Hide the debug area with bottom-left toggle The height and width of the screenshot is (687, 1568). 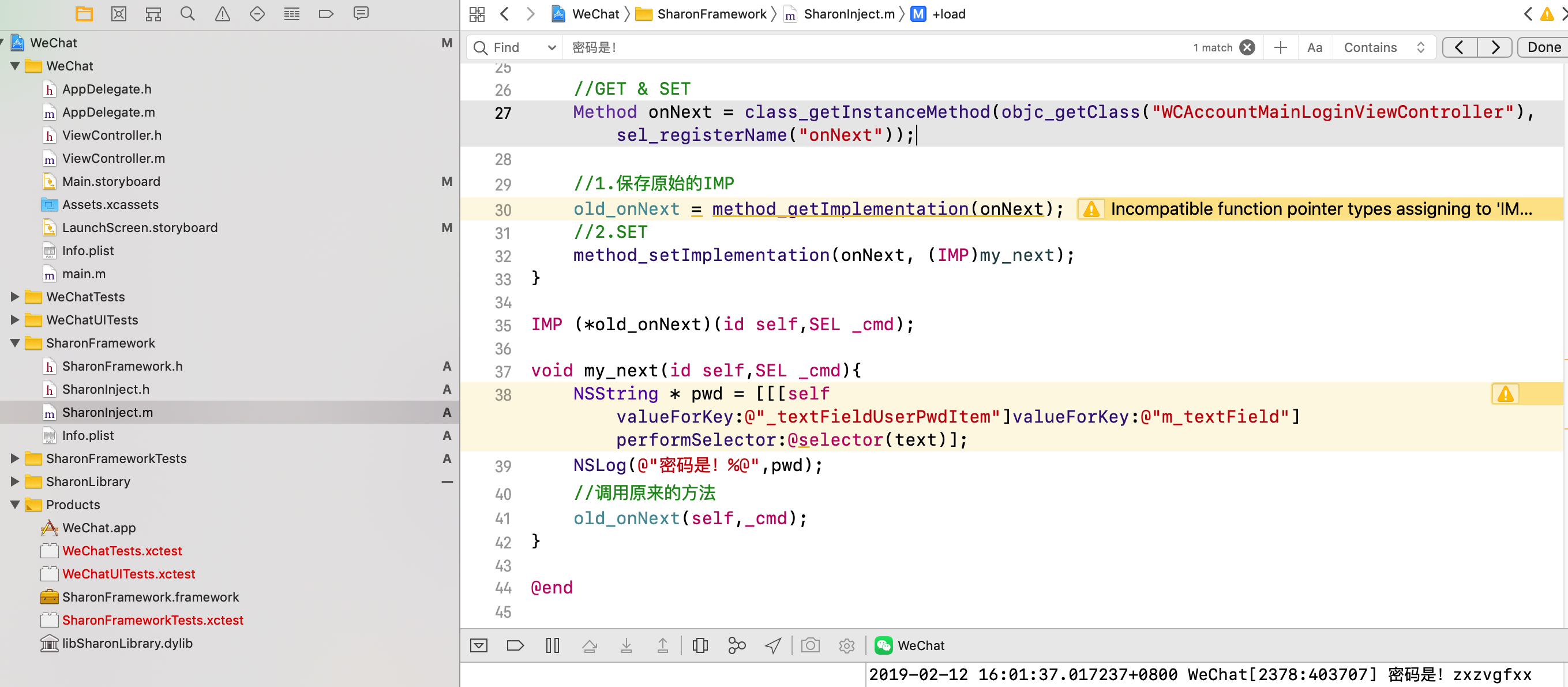[479, 645]
